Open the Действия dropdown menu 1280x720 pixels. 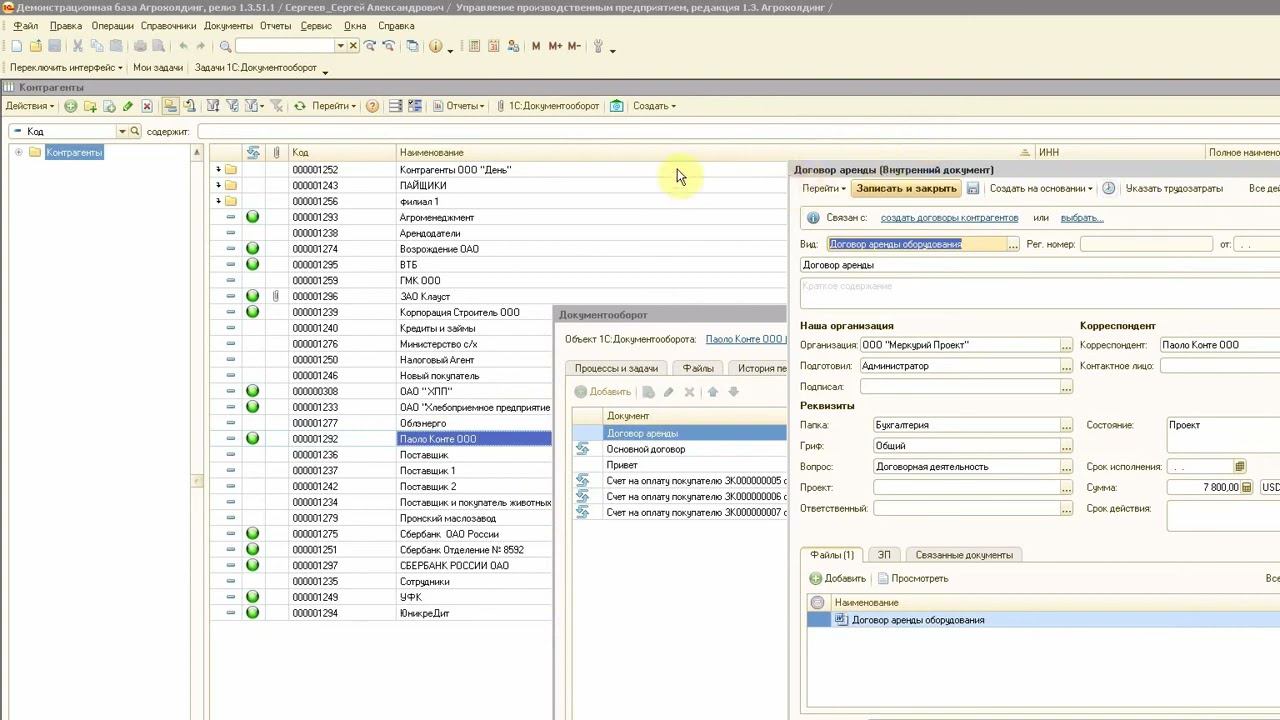click(x=30, y=106)
